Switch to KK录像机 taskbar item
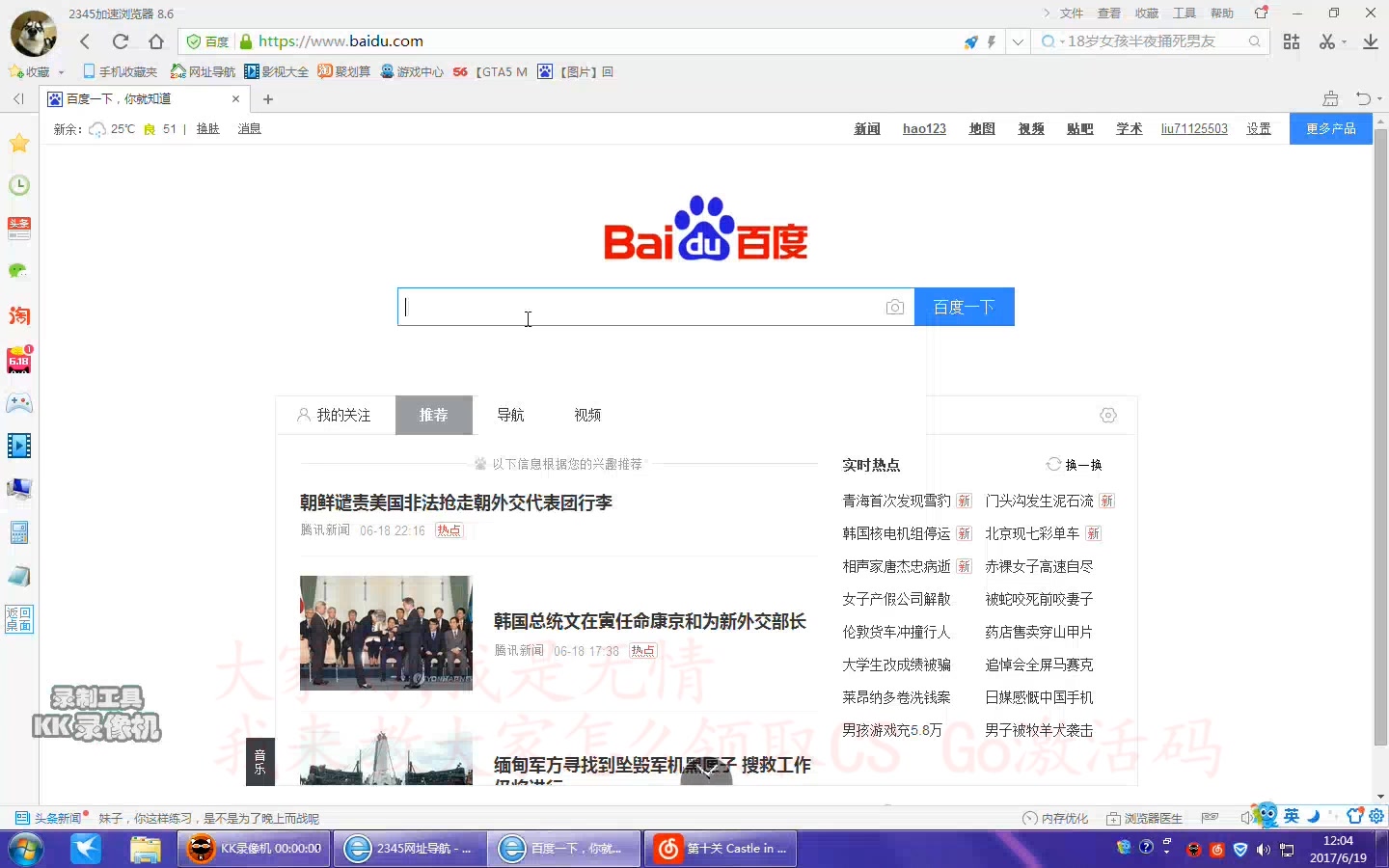The height and width of the screenshot is (868, 1389). coord(256,849)
